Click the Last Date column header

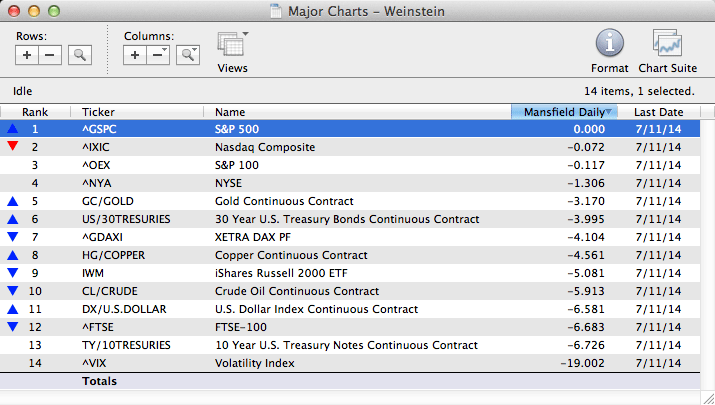tap(658, 112)
